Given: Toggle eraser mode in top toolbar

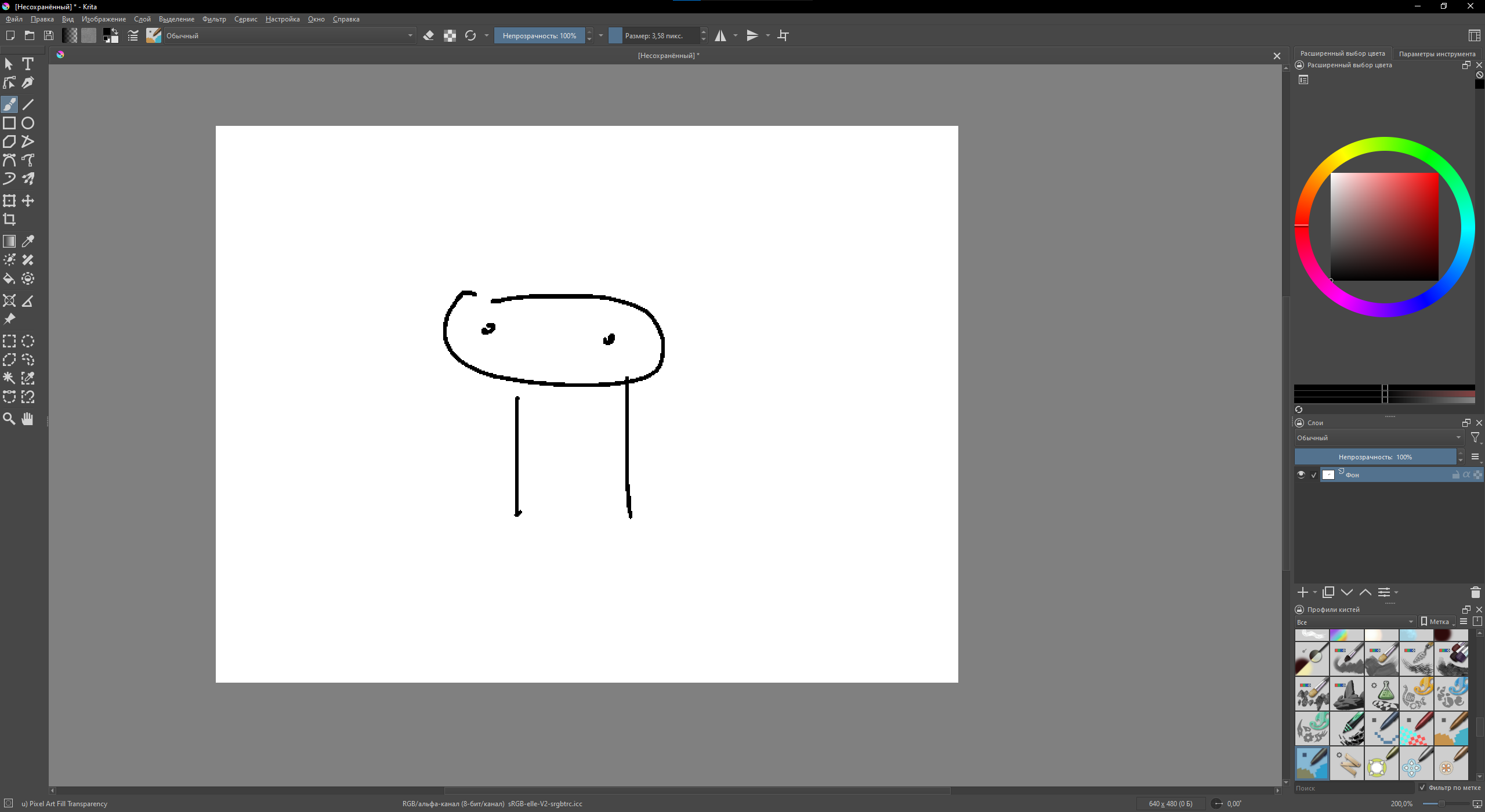Looking at the screenshot, I should tap(429, 36).
